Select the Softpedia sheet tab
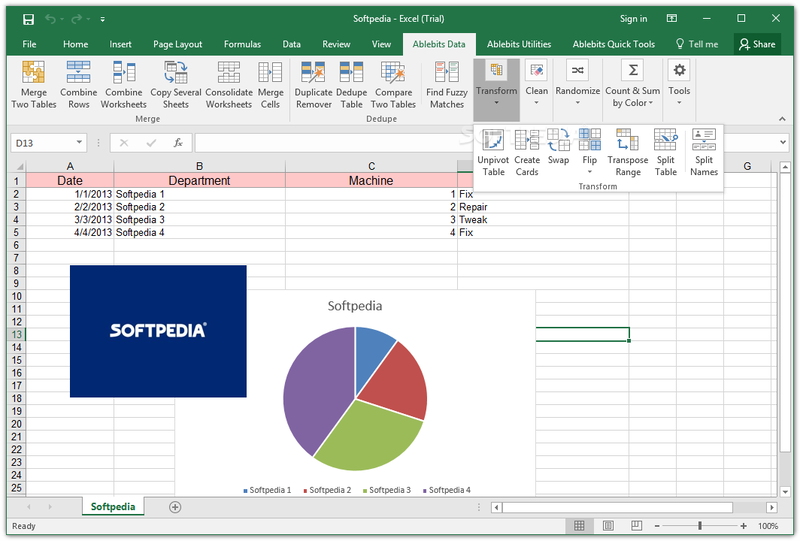Viewport: 800px width, 541px height. point(113,507)
